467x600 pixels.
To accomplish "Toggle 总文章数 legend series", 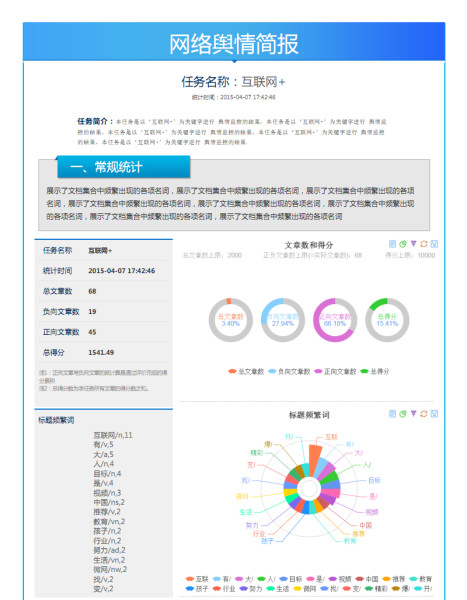I will click(246, 372).
